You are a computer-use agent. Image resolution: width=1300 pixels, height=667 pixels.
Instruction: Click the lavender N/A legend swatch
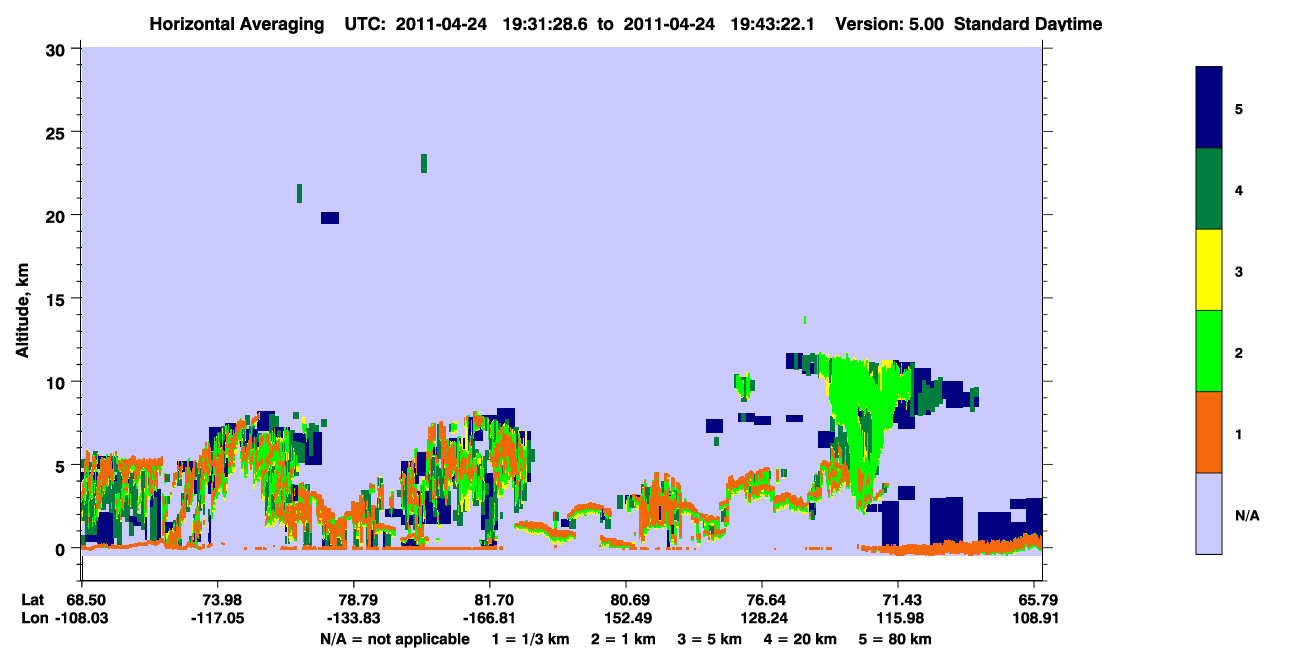pos(1209,513)
